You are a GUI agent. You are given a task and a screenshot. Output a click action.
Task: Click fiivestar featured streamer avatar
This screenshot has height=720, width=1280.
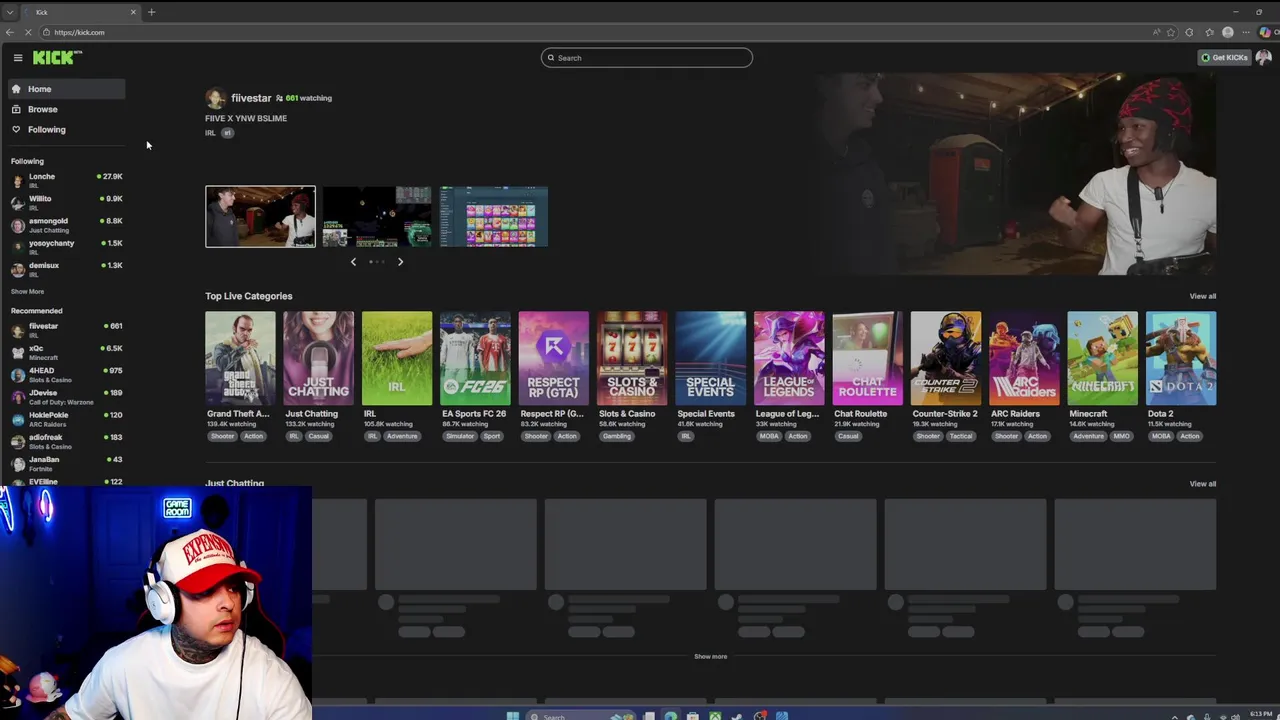click(215, 98)
